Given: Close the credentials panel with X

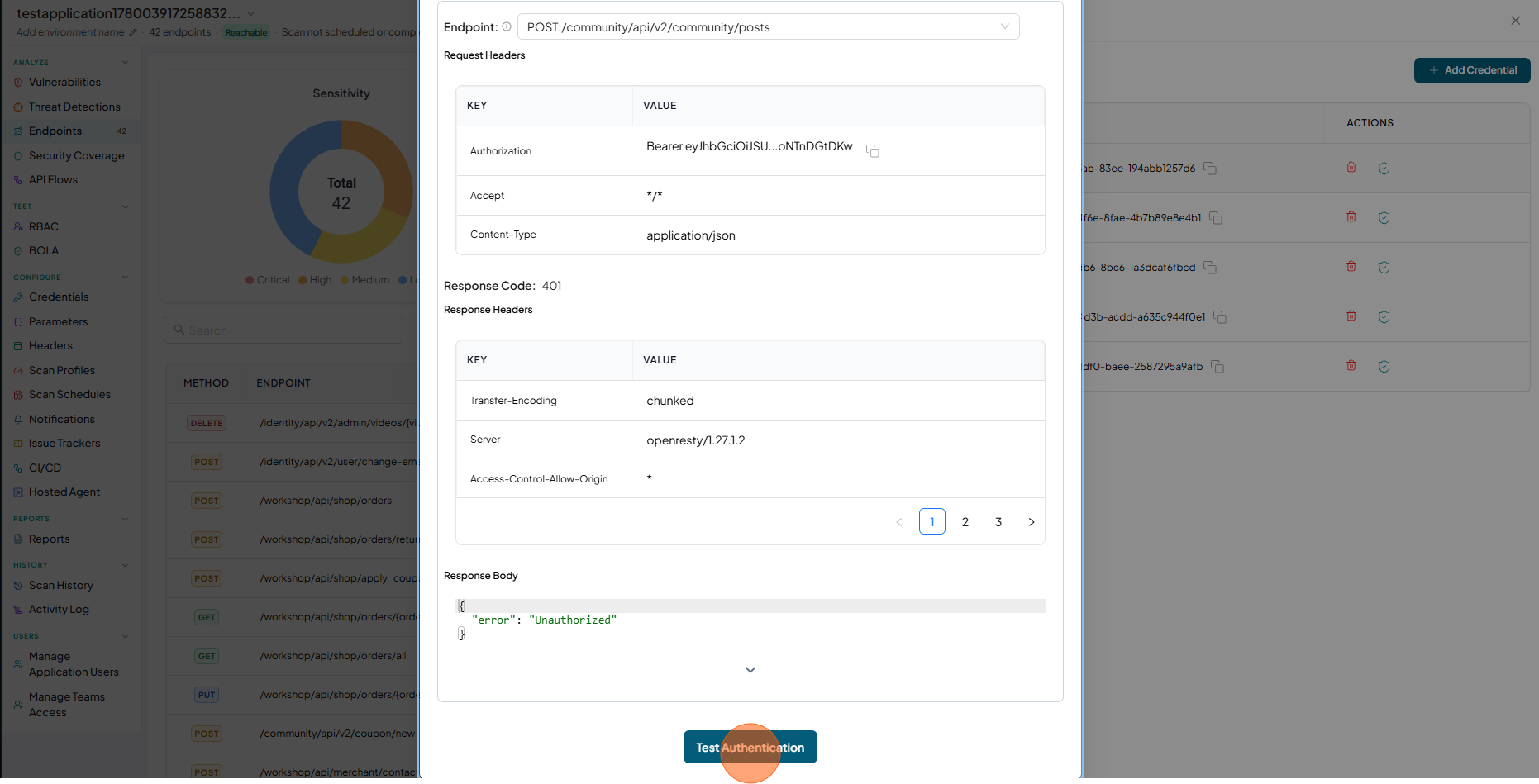Looking at the screenshot, I should click(1515, 21).
